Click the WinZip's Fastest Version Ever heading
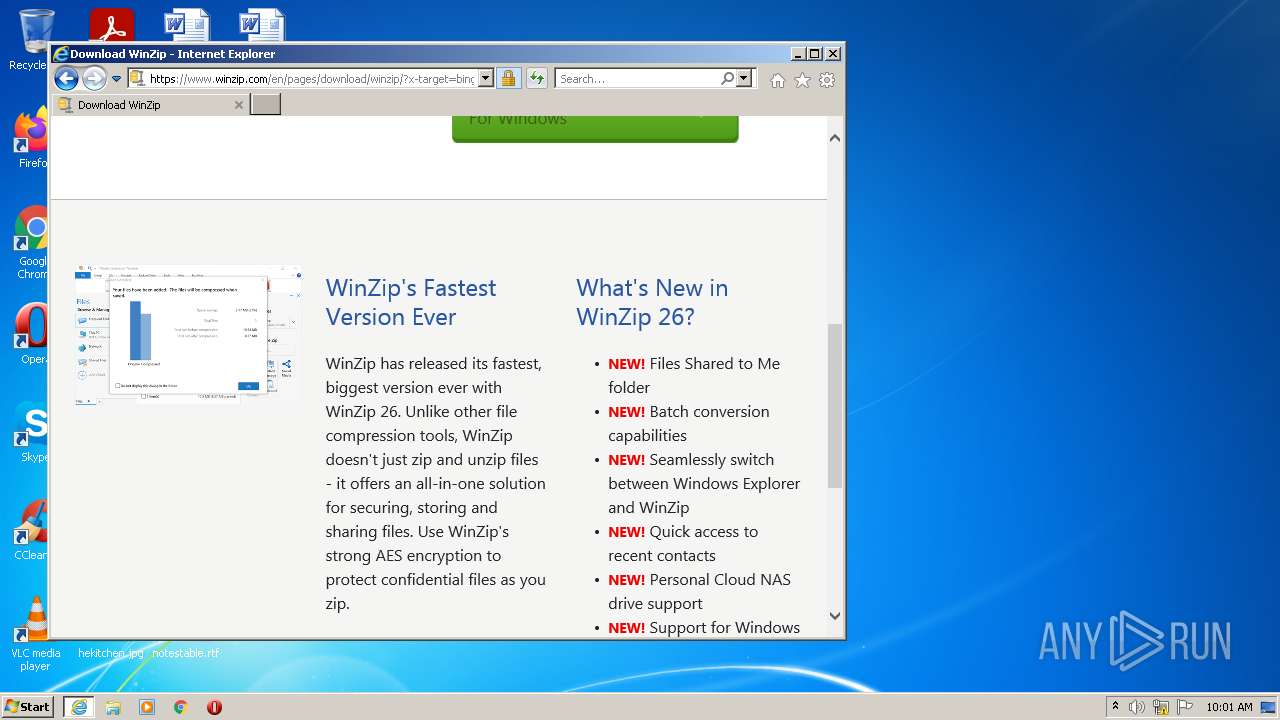Image resolution: width=1280 pixels, height=720 pixels. pyautogui.click(x=411, y=302)
